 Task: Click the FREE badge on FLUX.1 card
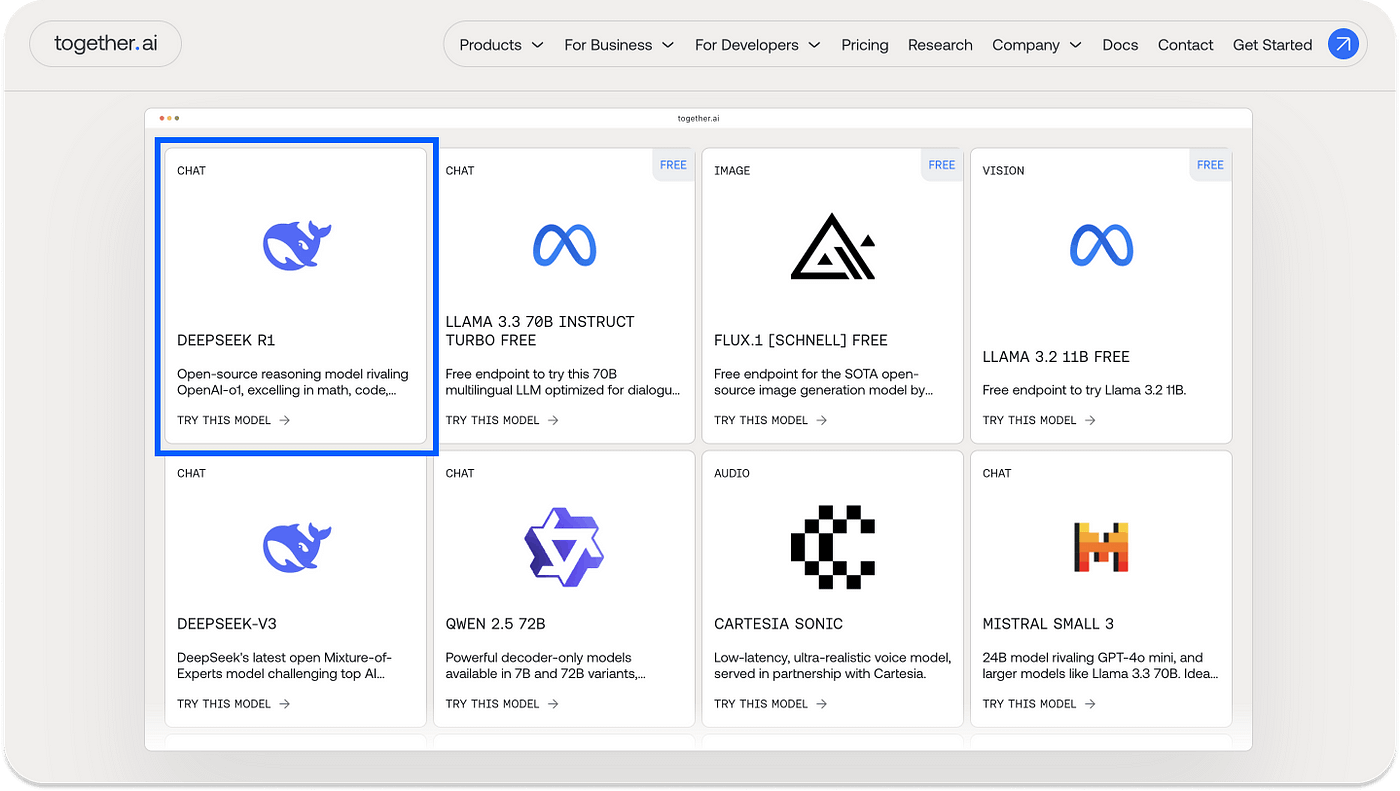click(x=942, y=165)
